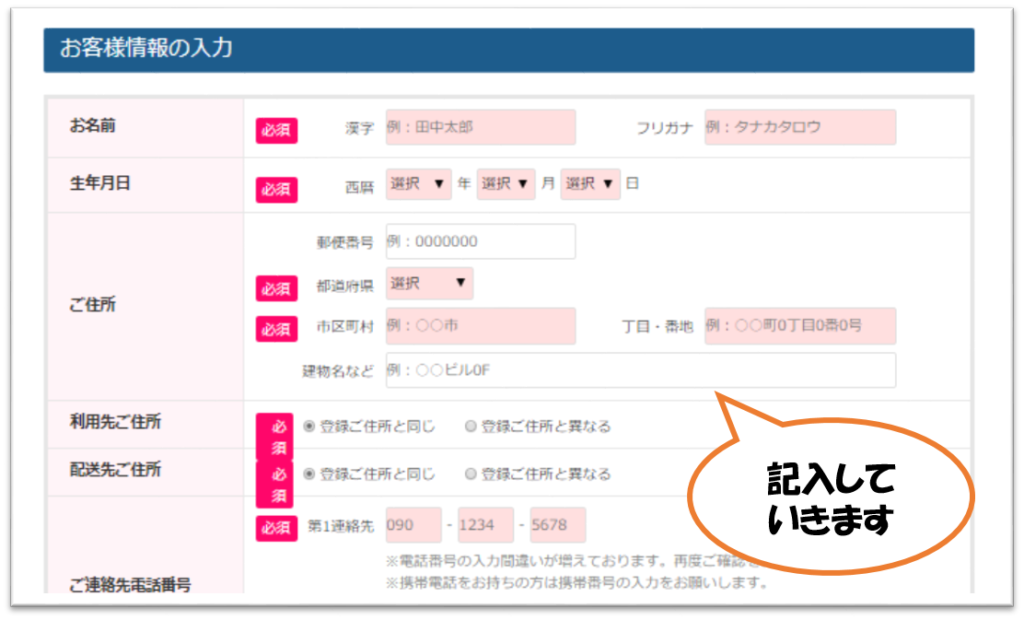The image size is (1024, 620).
Task: Click the kanji name input field
Action: click(x=480, y=128)
